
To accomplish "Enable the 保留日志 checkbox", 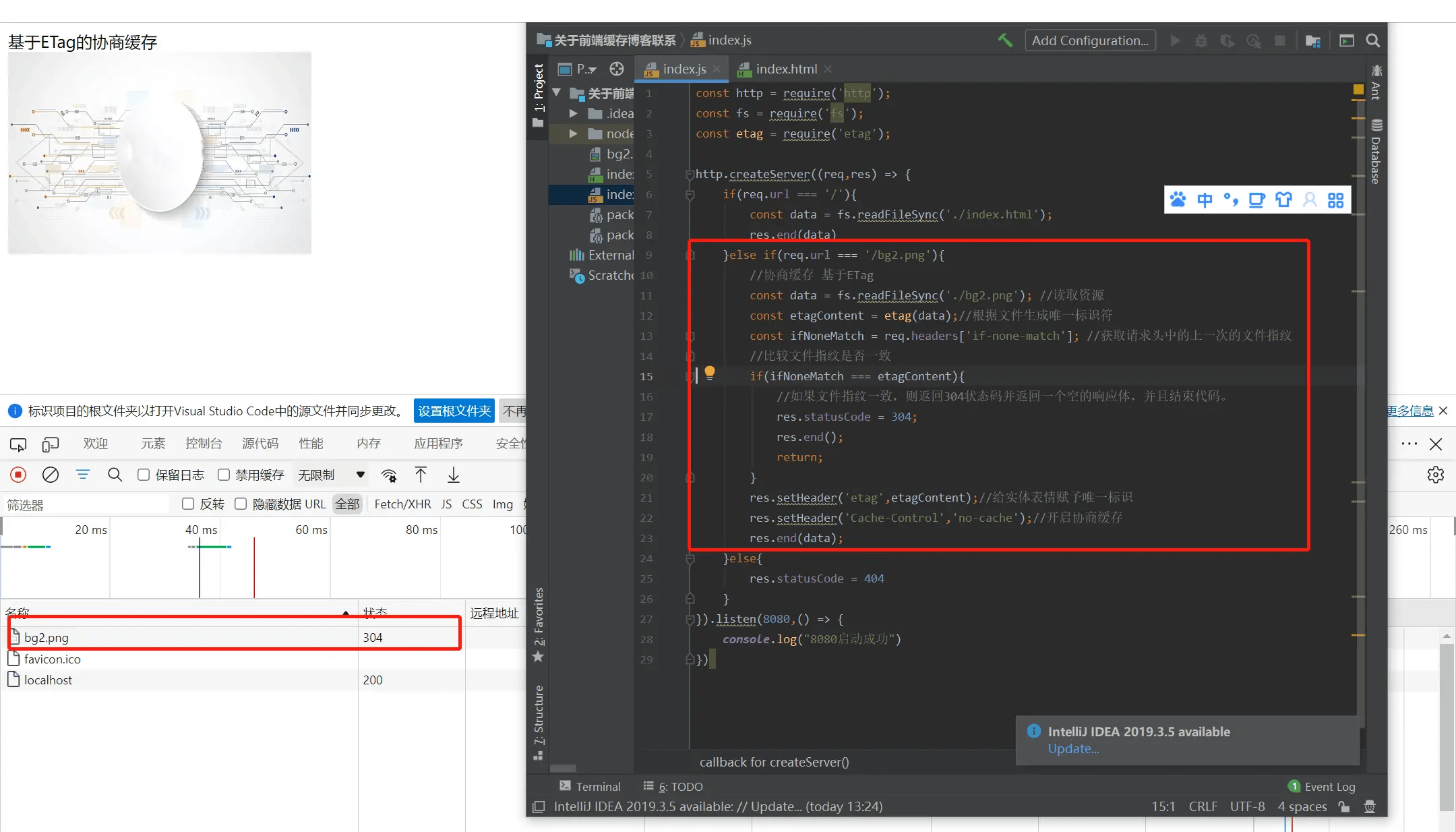I will click(144, 475).
